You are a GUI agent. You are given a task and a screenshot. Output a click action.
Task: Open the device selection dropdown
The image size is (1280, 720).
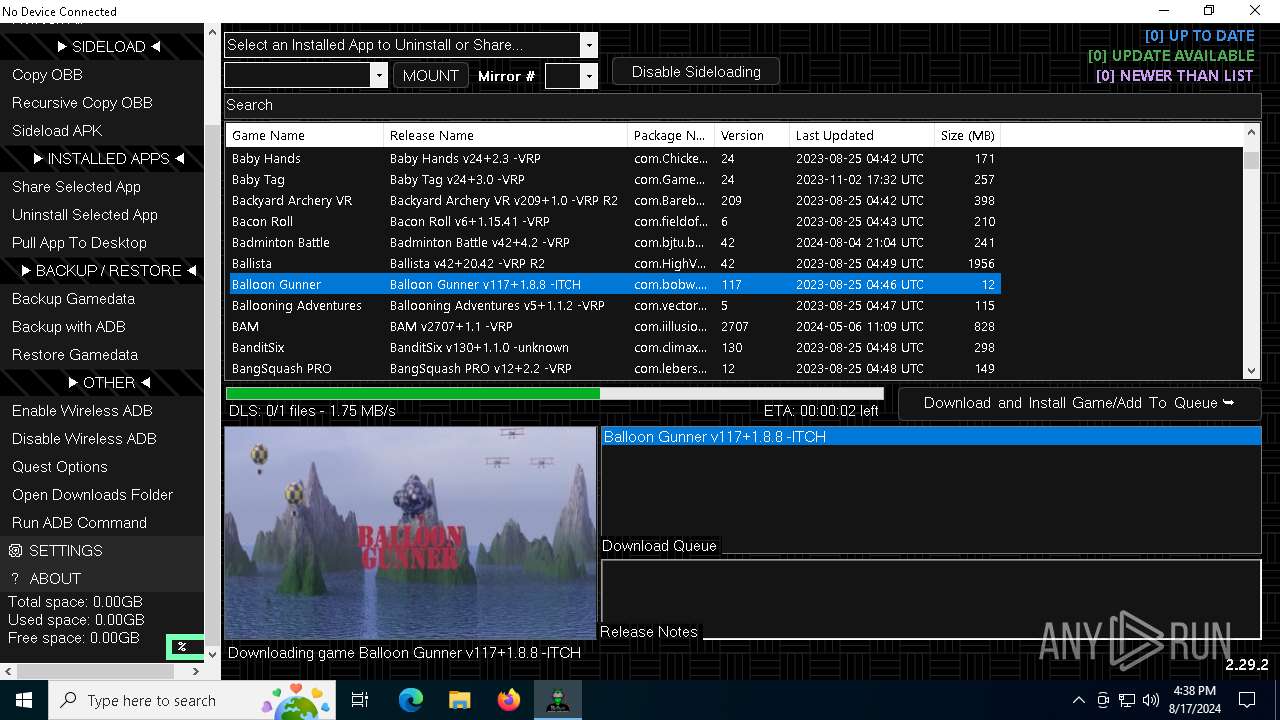(379, 75)
